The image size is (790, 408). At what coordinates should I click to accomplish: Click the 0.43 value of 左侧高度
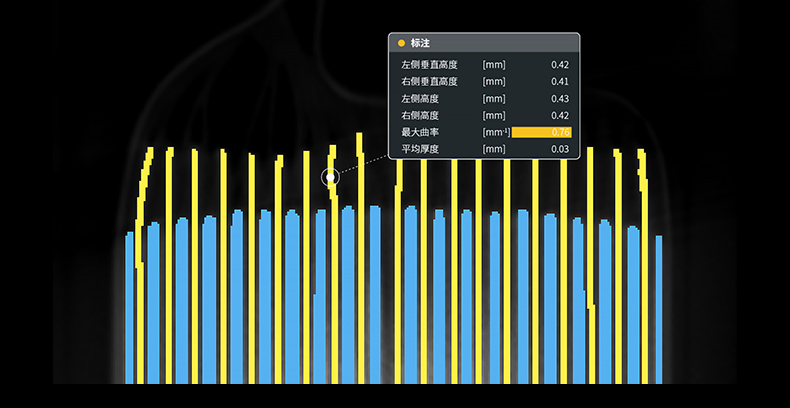560,99
